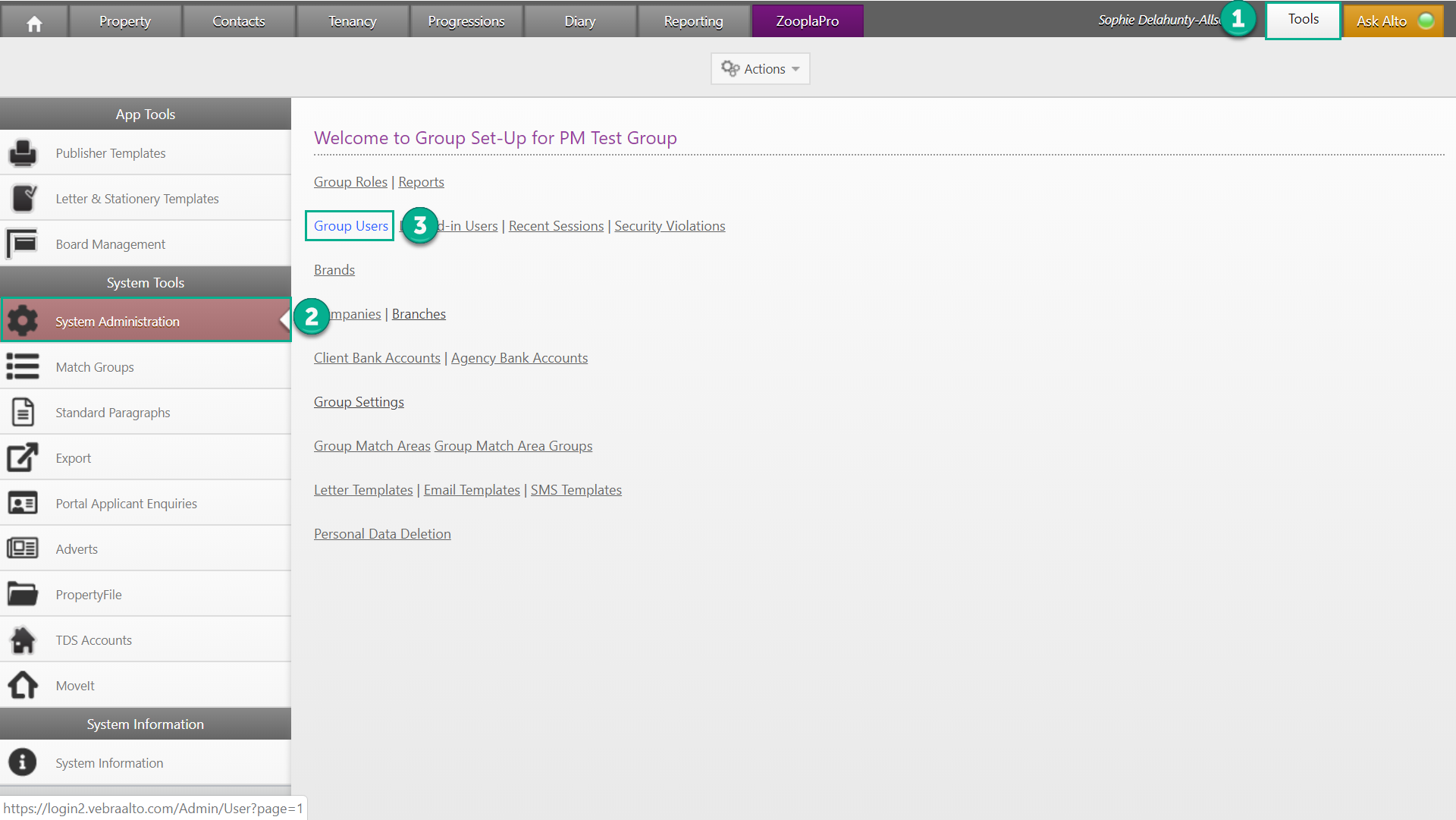Click the Export arrow icon
Image resolution: width=1456 pixels, height=820 pixels.
pos(23,457)
